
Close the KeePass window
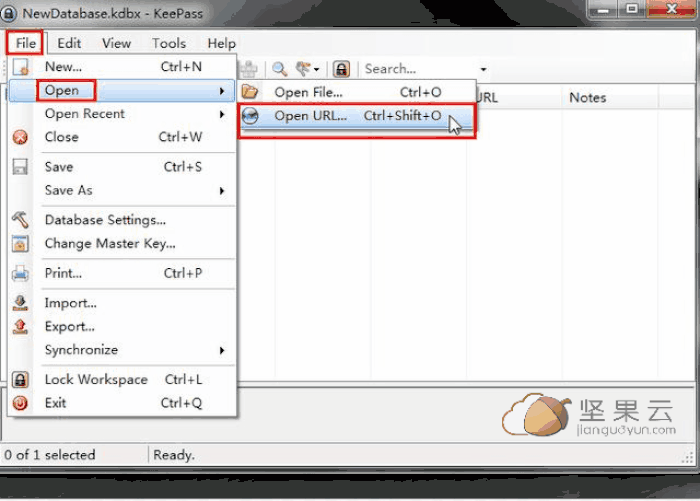(x=671, y=9)
